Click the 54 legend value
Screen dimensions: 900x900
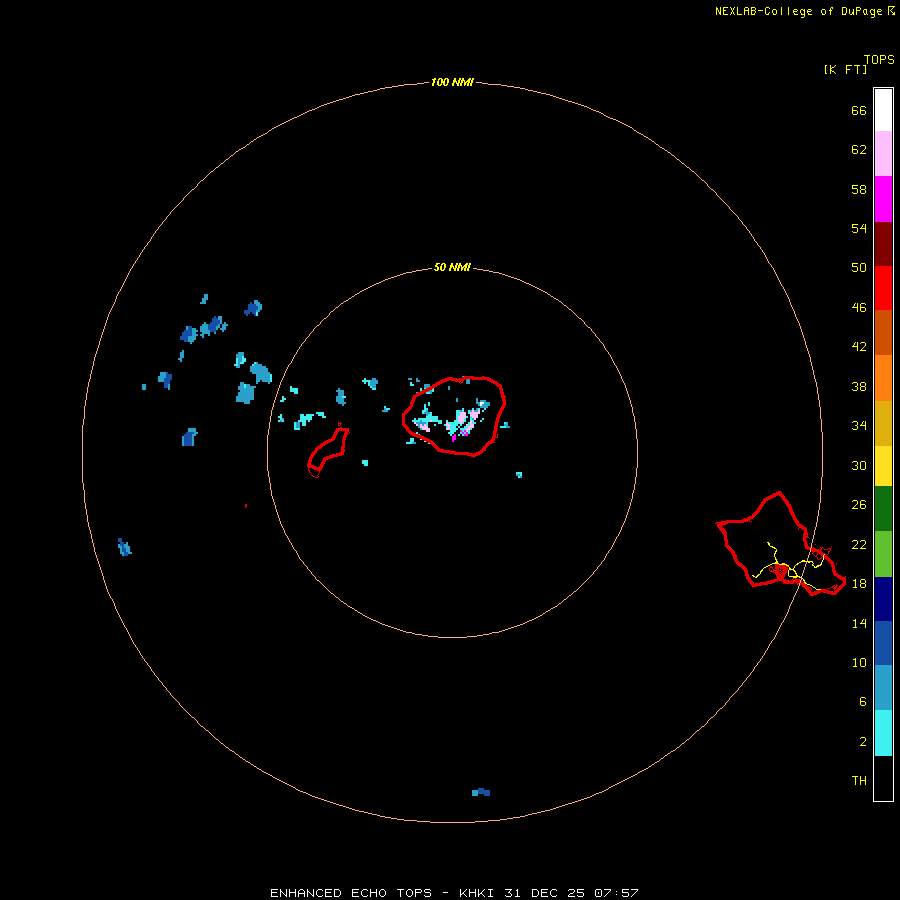[859, 228]
